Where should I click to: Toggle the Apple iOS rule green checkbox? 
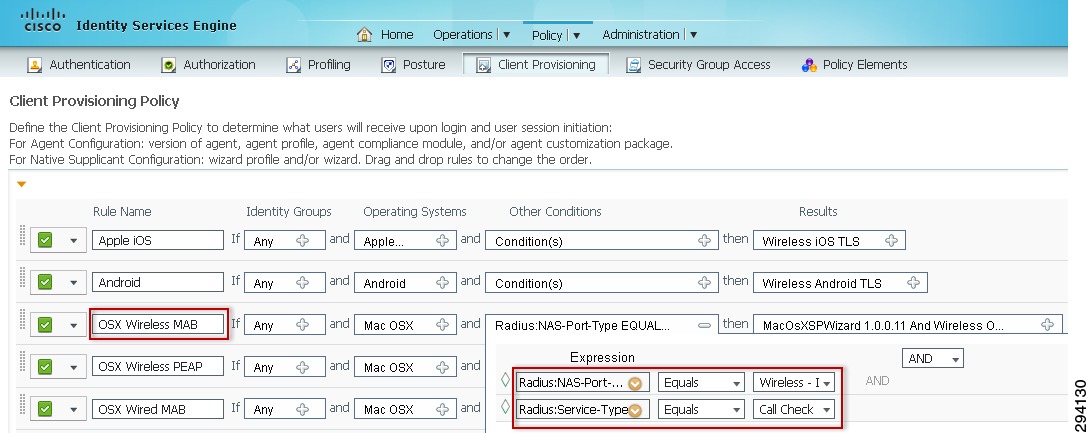pyautogui.click(x=45, y=240)
